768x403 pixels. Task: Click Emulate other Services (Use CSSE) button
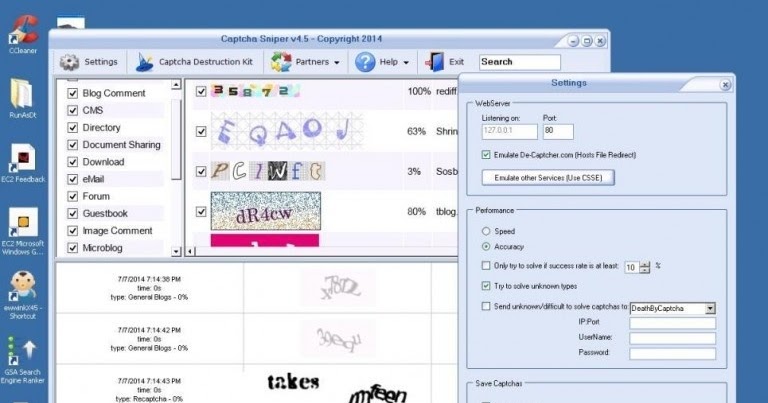(548, 177)
